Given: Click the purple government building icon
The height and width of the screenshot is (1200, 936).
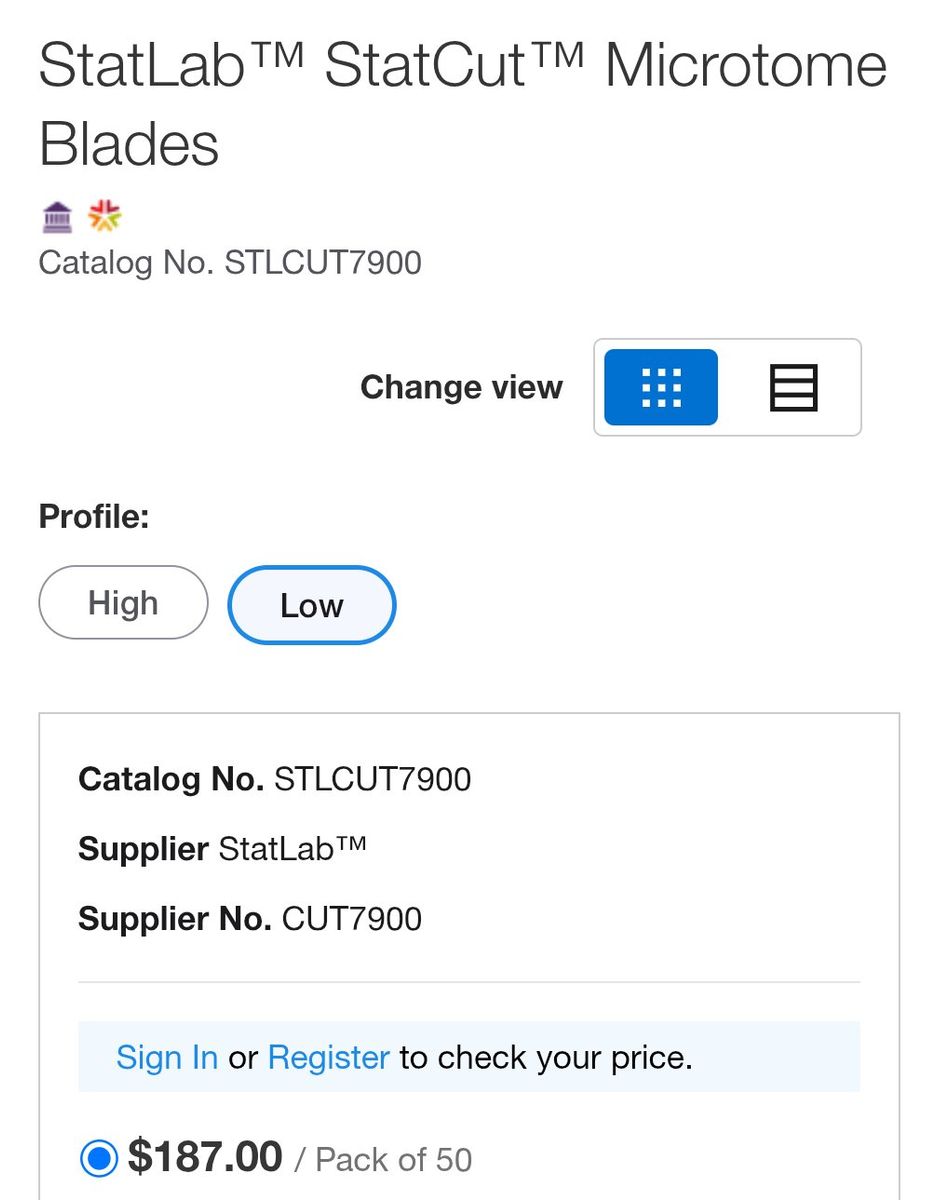Looking at the screenshot, I should tap(58, 215).
